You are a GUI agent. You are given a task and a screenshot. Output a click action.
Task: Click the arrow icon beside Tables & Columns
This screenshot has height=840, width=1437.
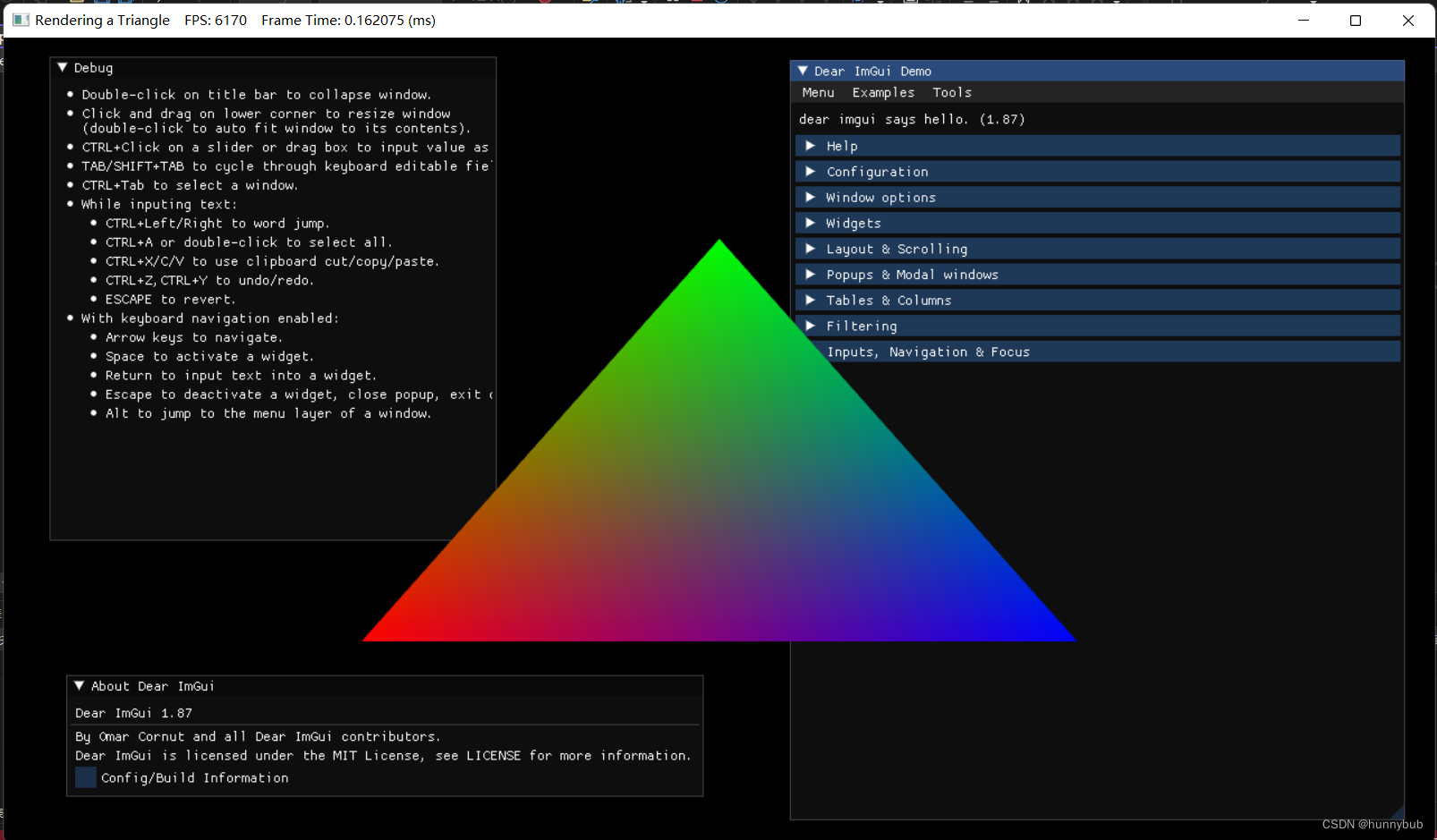click(x=811, y=300)
